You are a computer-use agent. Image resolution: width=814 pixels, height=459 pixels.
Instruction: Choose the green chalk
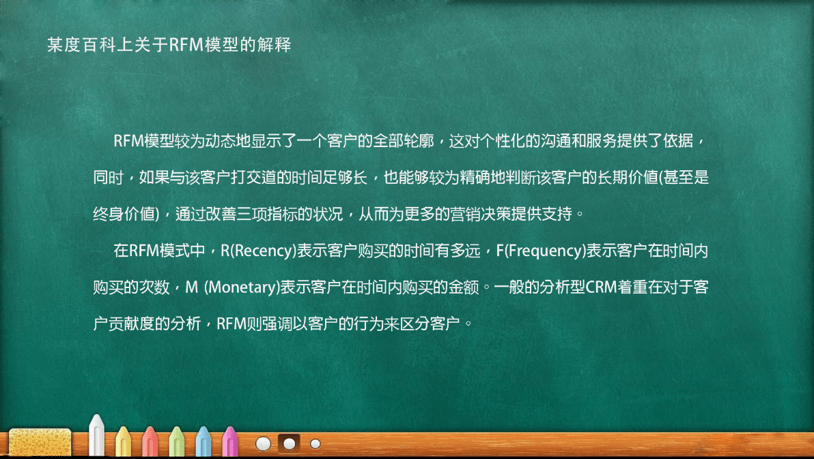pos(177,441)
